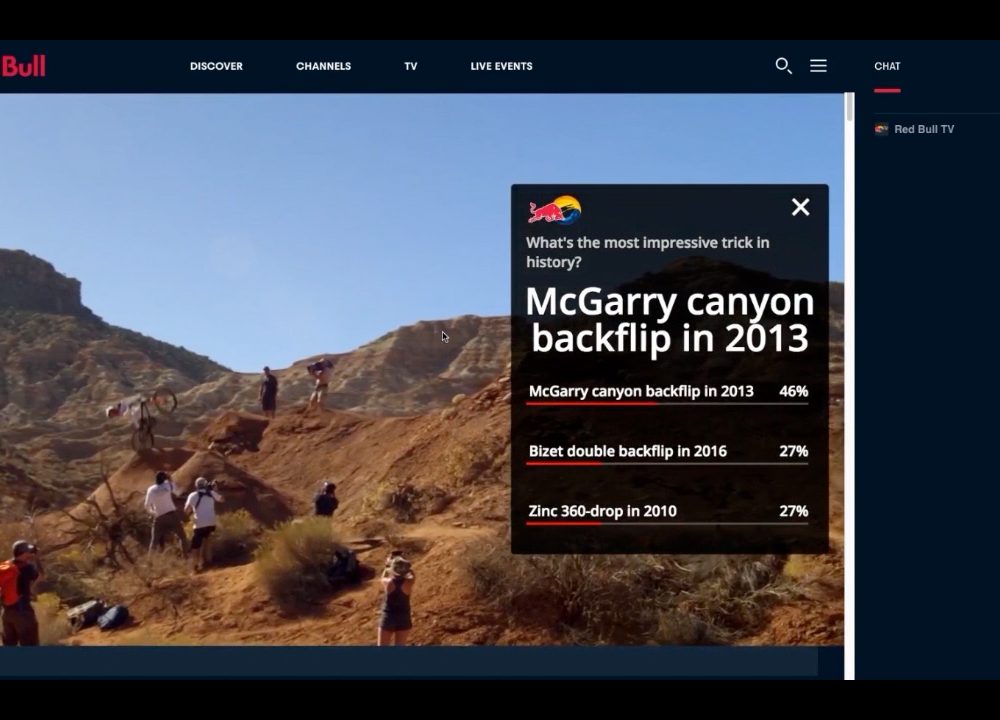
Task: Open the search magnifier icon
Action: 783,66
